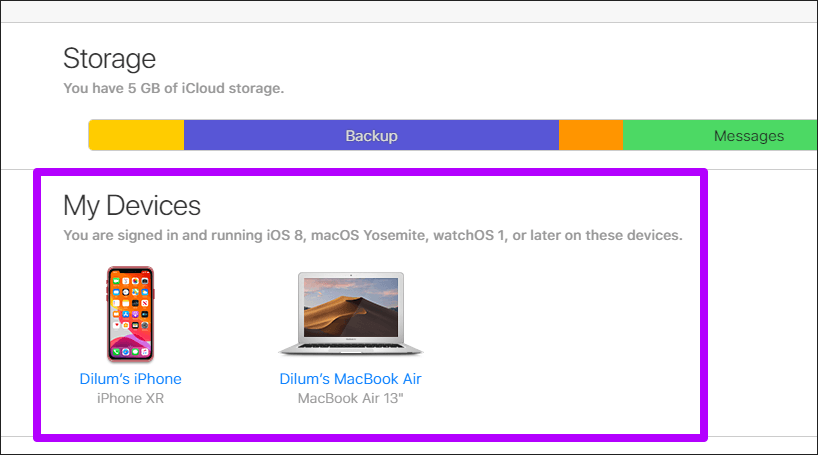This screenshot has width=818, height=455.
Task: Click the Backup label in storage bar
Action: [371, 136]
